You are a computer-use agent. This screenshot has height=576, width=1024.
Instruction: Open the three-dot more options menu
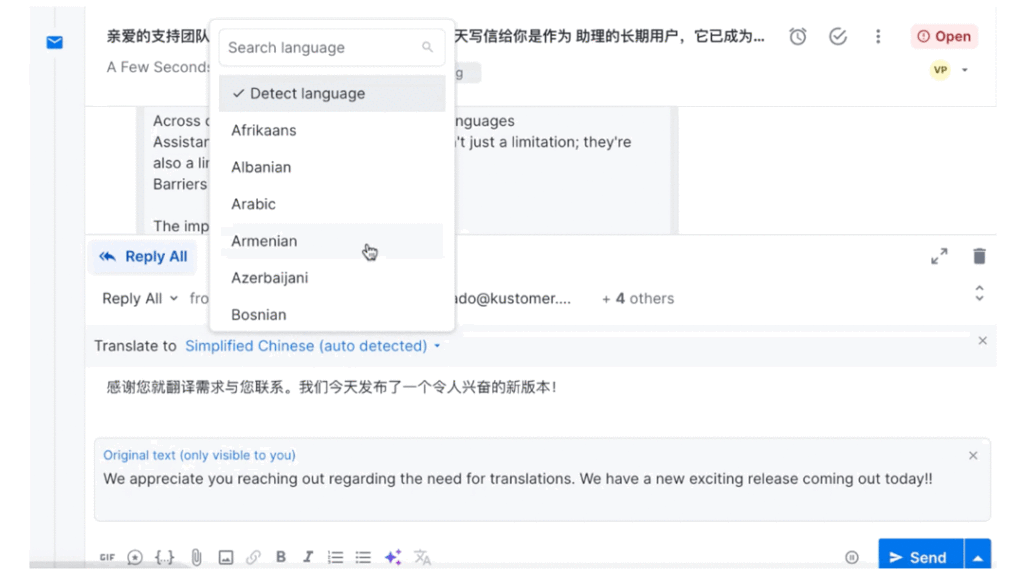point(878,37)
